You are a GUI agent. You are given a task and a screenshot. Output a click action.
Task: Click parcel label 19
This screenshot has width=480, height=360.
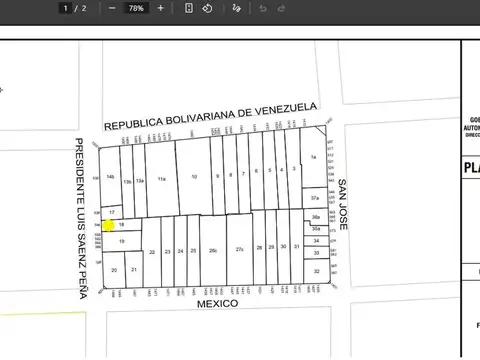(x=122, y=241)
